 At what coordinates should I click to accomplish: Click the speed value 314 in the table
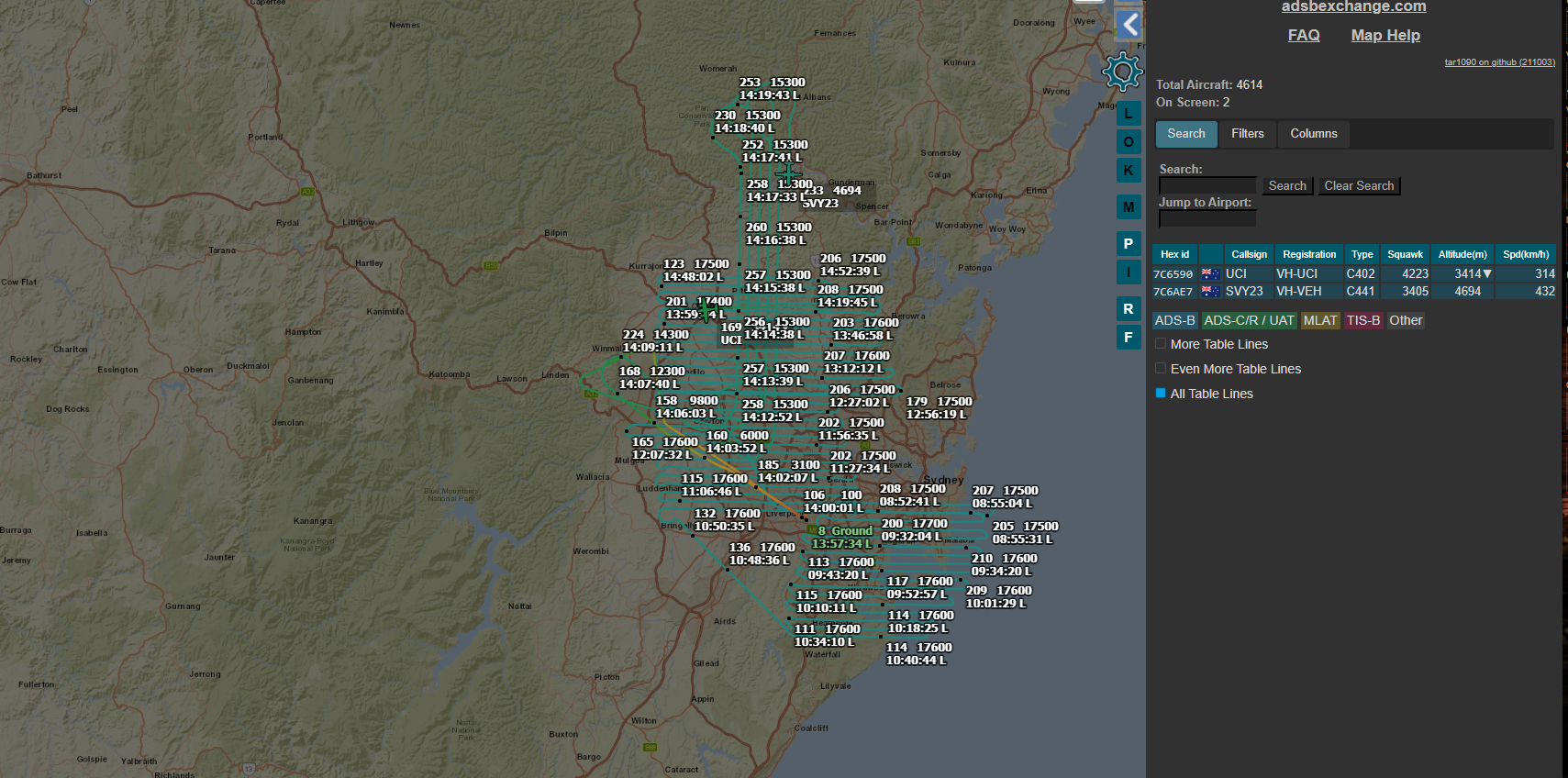coord(1545,274)
